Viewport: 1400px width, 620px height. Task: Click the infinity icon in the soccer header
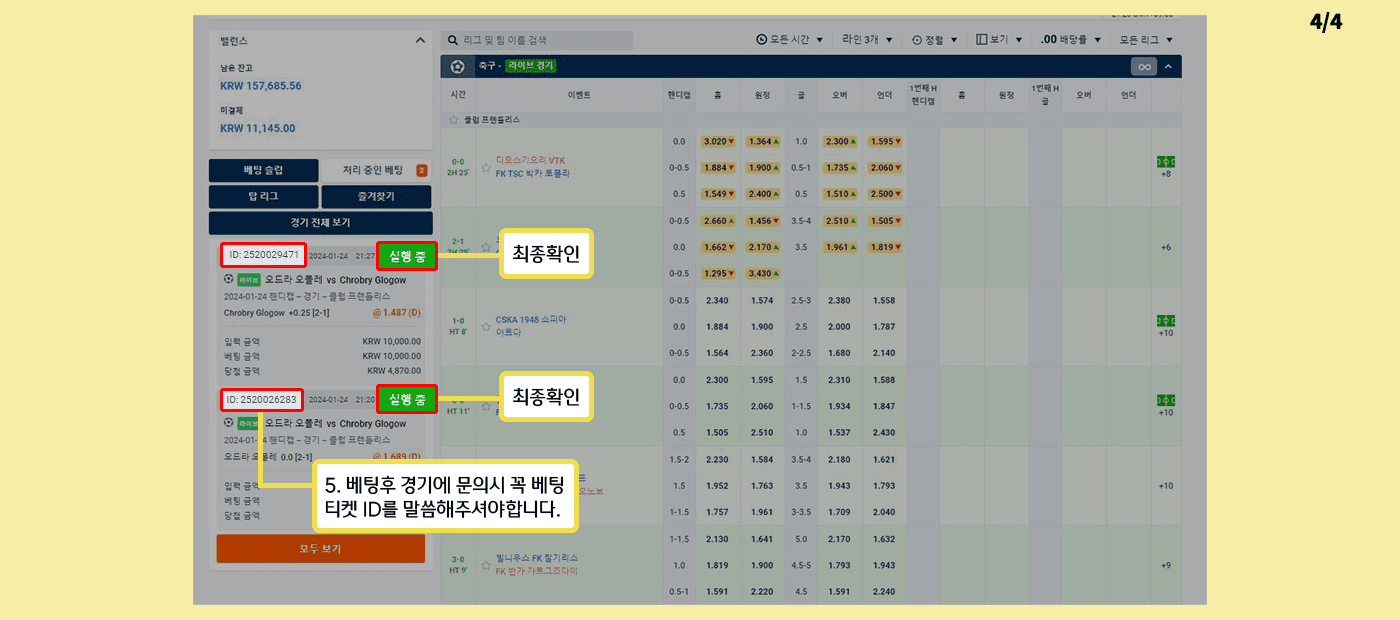click(x=1143, y=67)
